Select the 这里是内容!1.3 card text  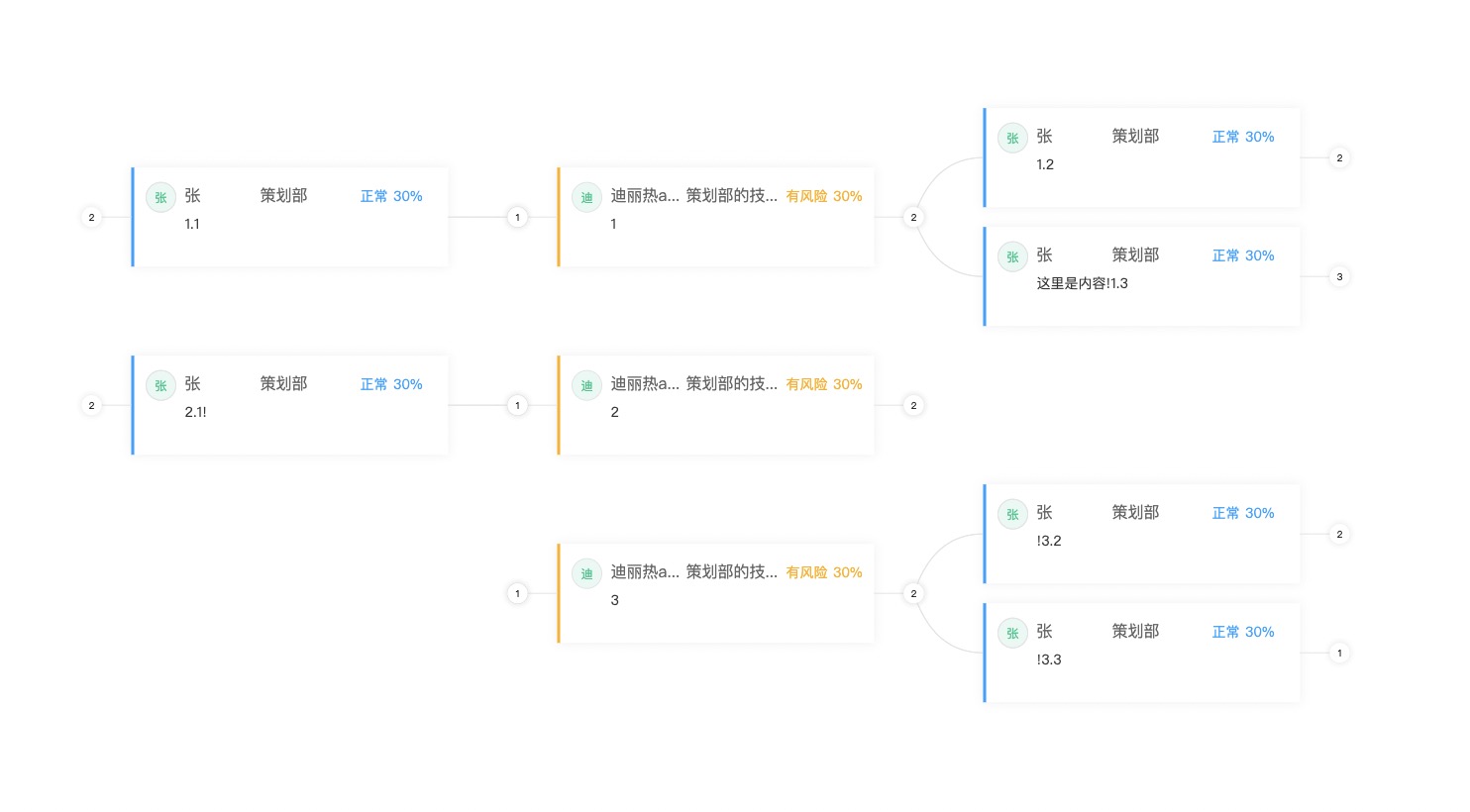[1082, 283]
